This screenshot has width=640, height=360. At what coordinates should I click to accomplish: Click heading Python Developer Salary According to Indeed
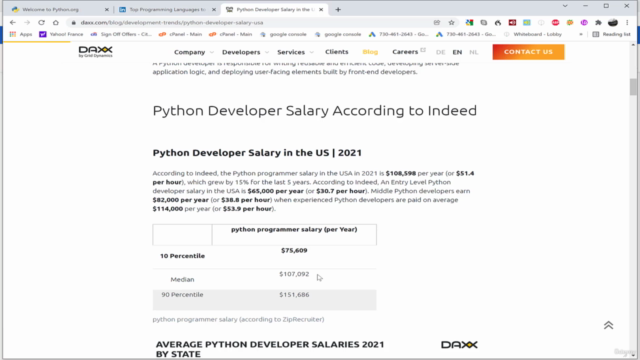[x=314, y=111]
